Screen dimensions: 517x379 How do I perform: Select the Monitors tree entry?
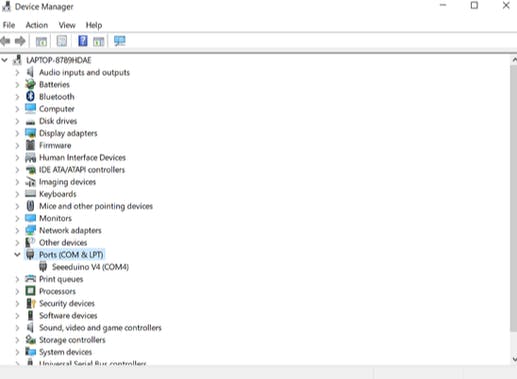coord(55,218)
